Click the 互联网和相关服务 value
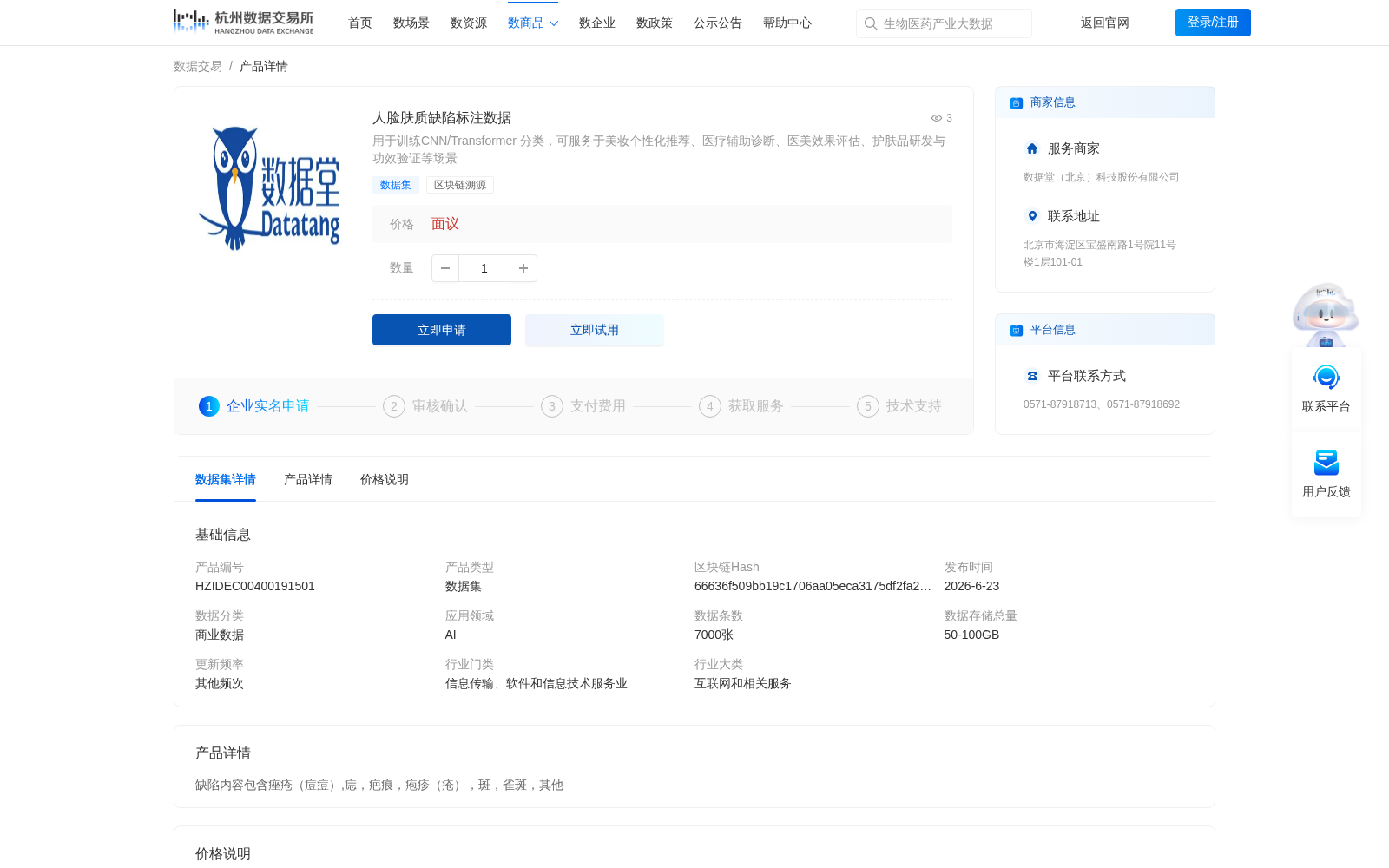 [x=743, y=684]
